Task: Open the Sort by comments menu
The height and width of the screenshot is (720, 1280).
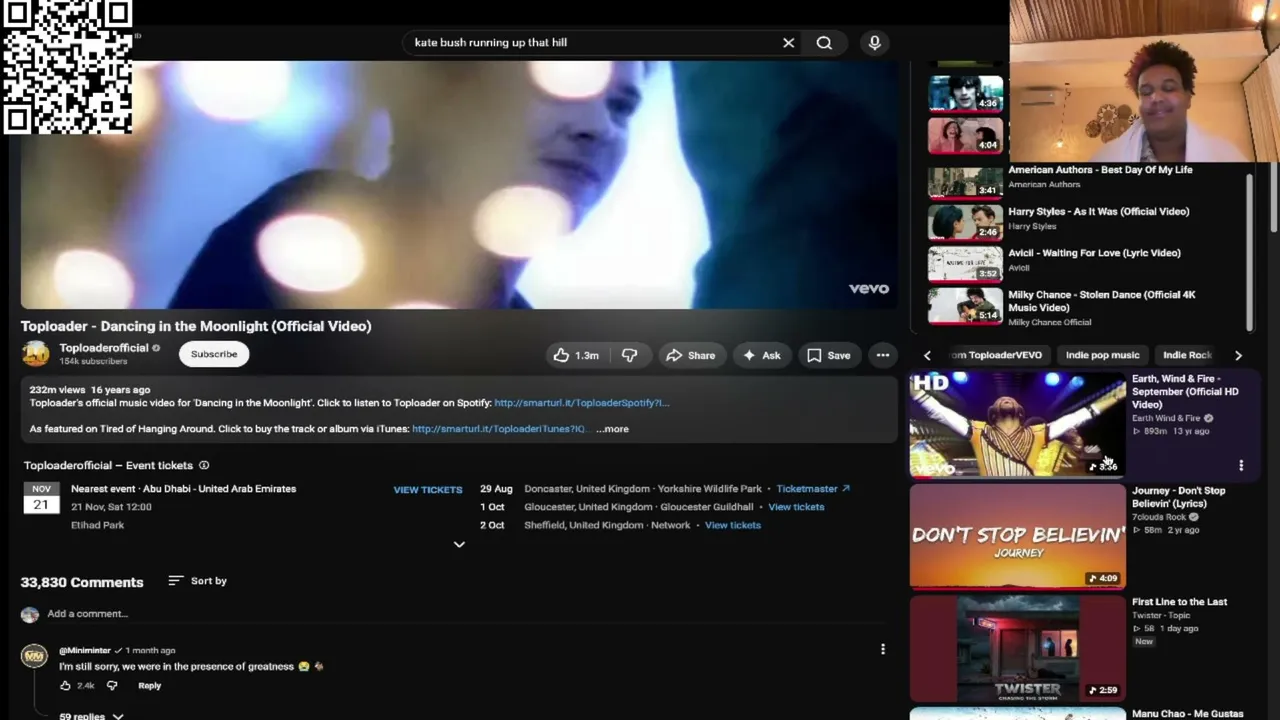Action: 198,581
